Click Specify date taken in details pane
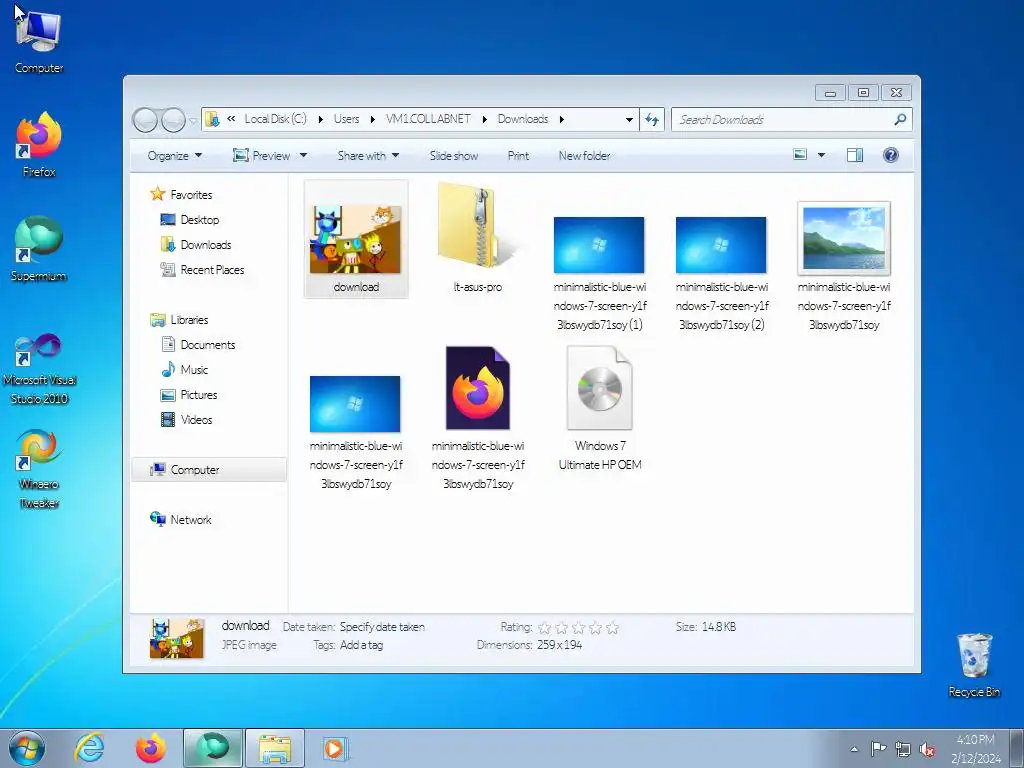Image resolution: width=1024 pixels, height=768 pixels. 382,627
